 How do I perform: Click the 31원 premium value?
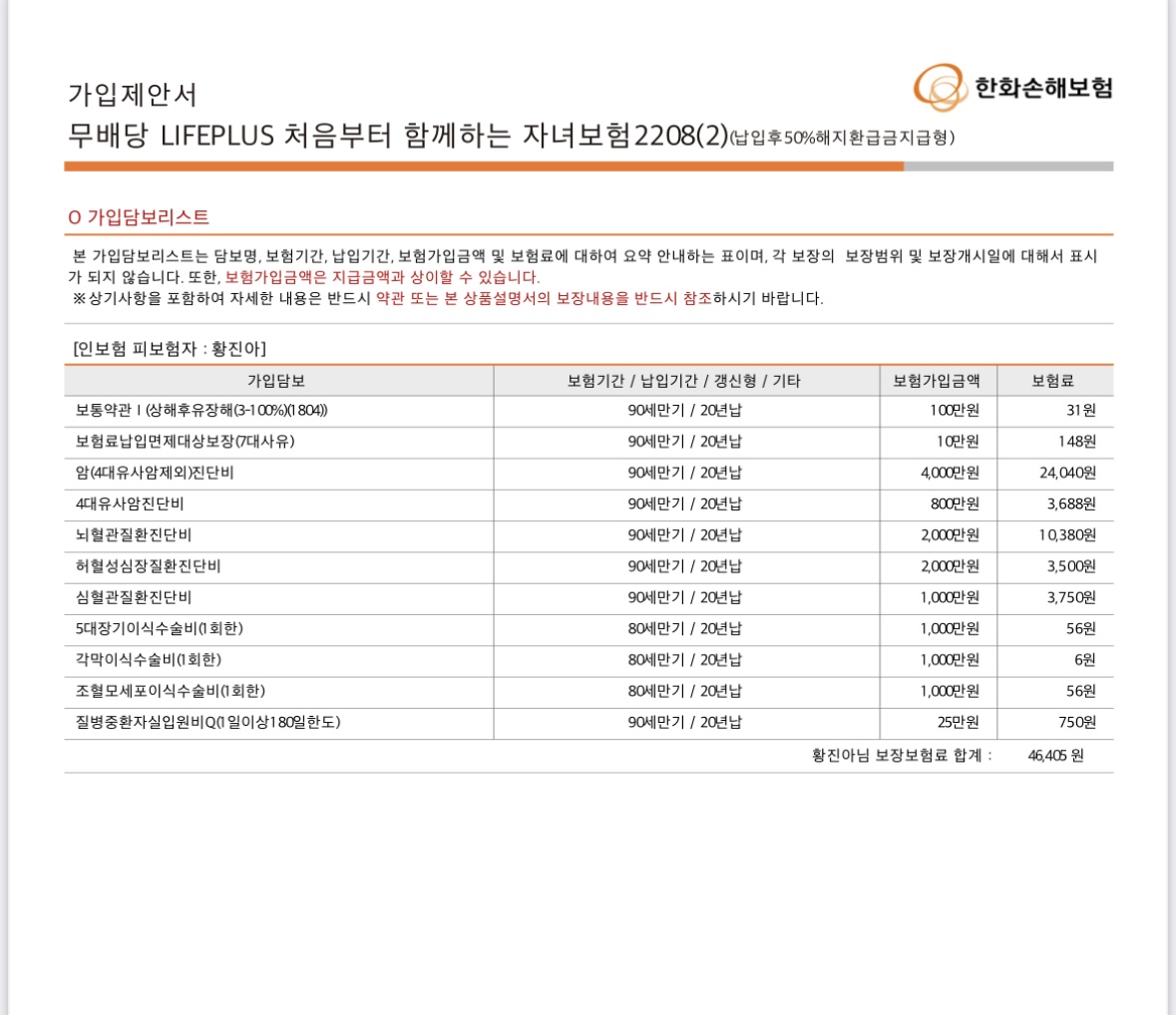[x=1081, y=410]
